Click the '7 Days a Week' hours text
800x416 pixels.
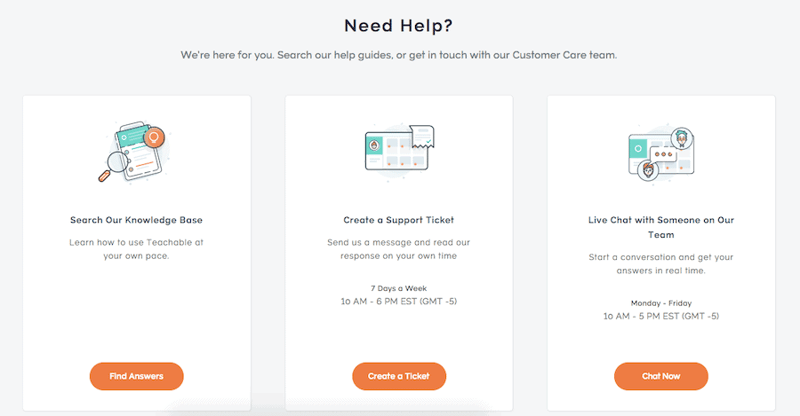click(398, 288)
